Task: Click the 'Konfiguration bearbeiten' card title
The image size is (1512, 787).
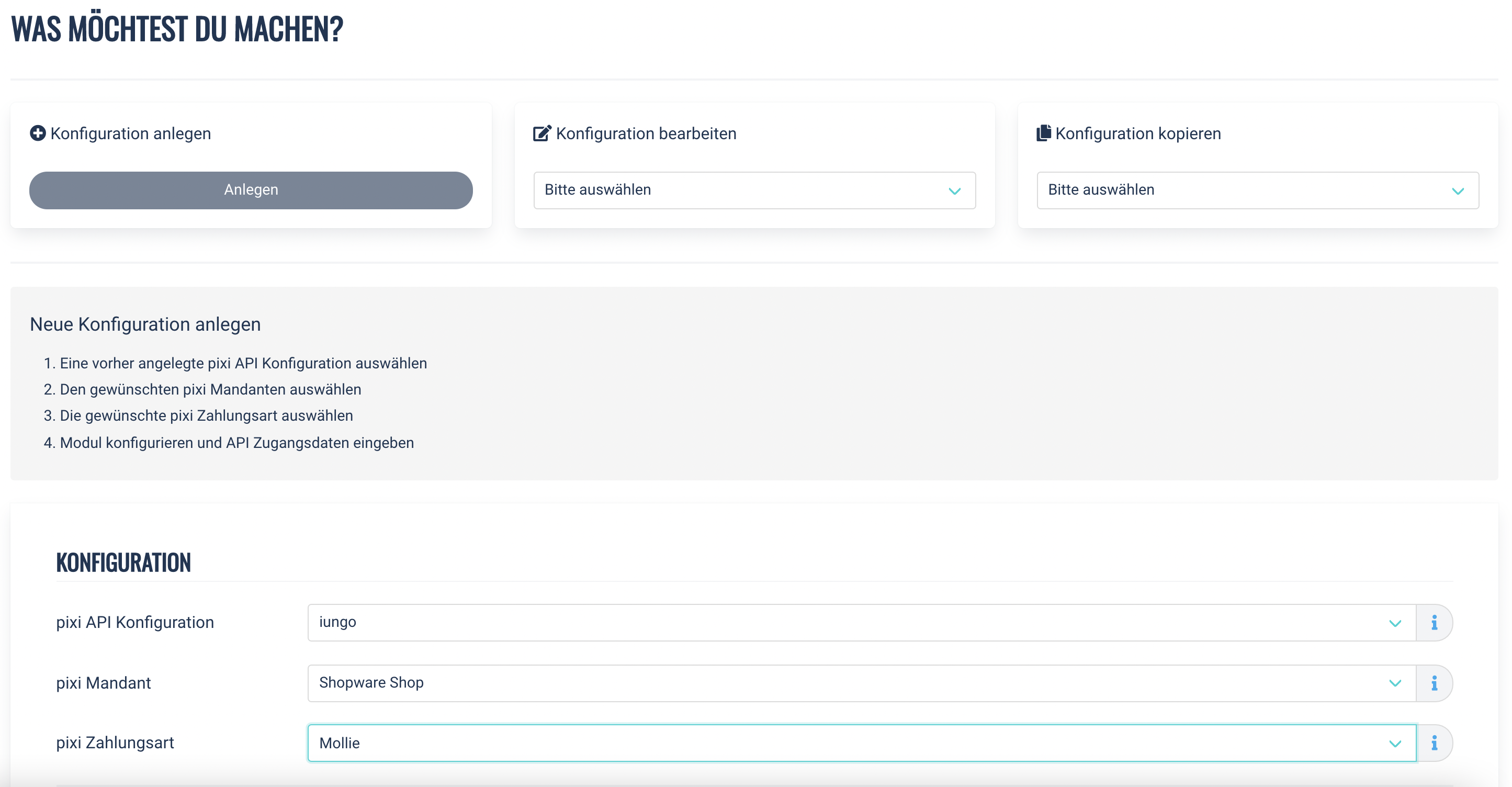Action: pos(646,134)
